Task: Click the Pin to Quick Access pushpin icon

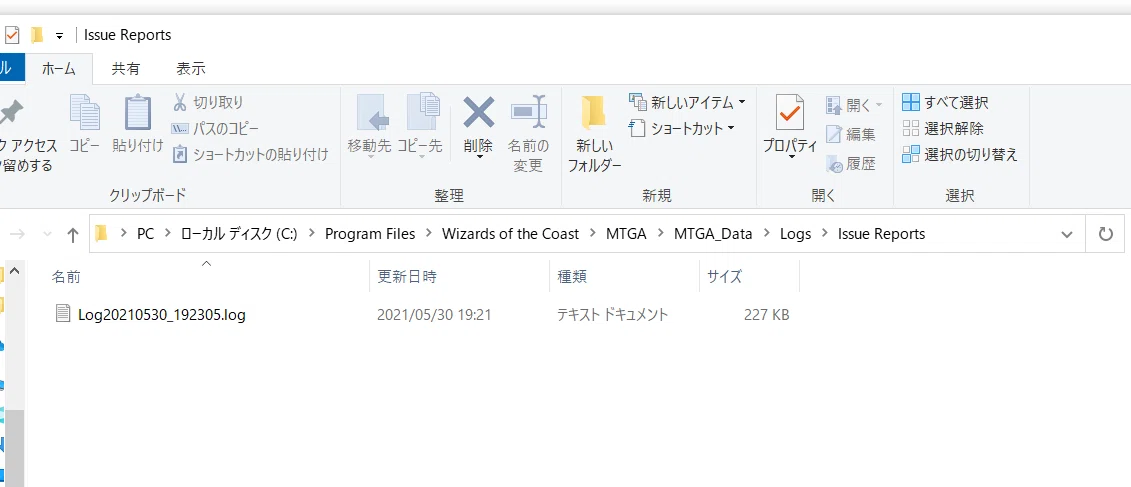Action: point(11,114)
